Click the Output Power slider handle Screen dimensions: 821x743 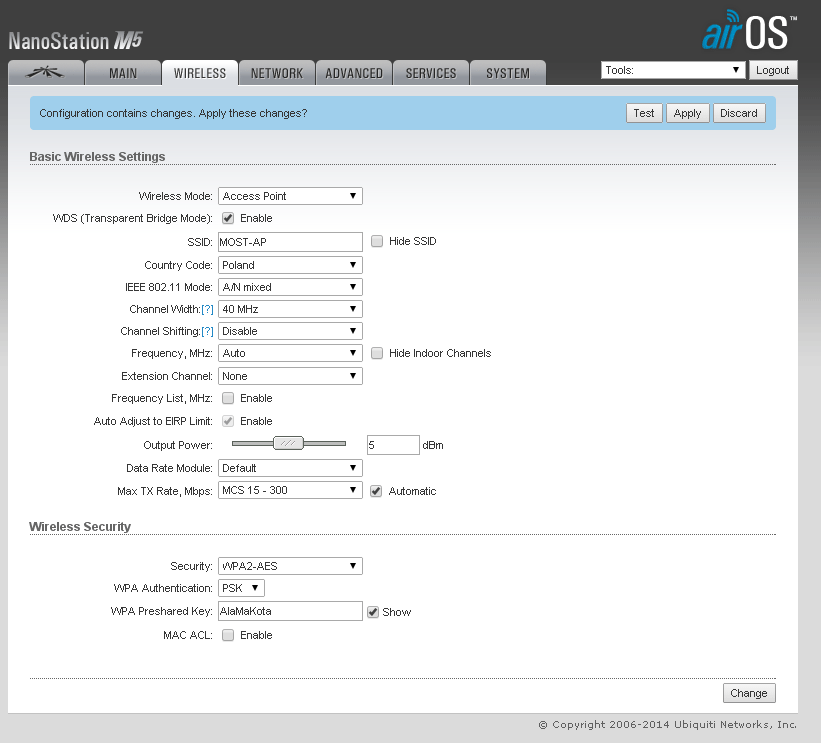tap(288, 443)
